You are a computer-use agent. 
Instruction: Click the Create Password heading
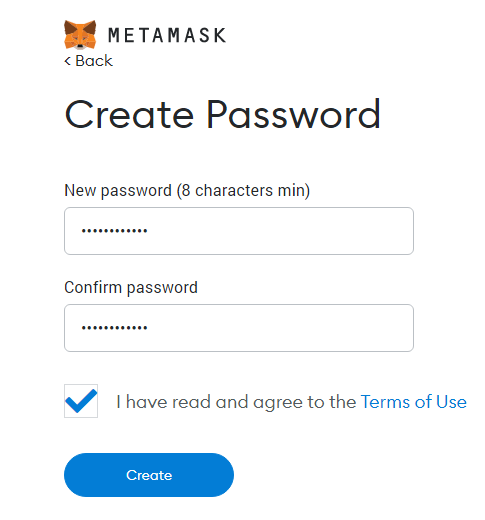222,114
